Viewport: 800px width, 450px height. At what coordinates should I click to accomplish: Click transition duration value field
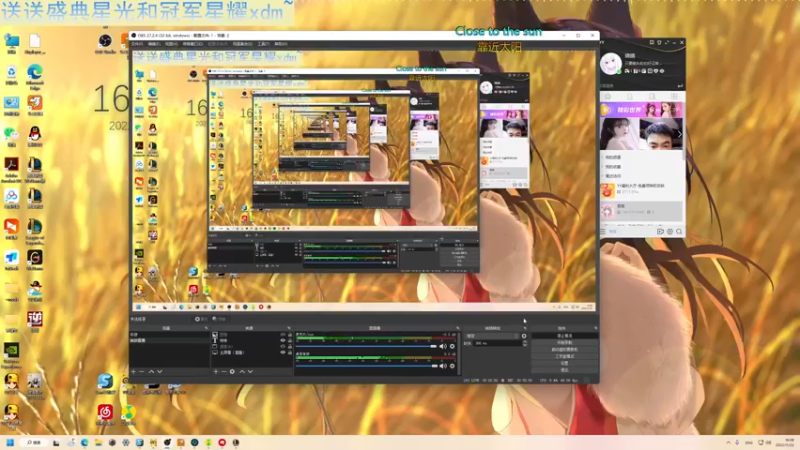coord(497,343)
